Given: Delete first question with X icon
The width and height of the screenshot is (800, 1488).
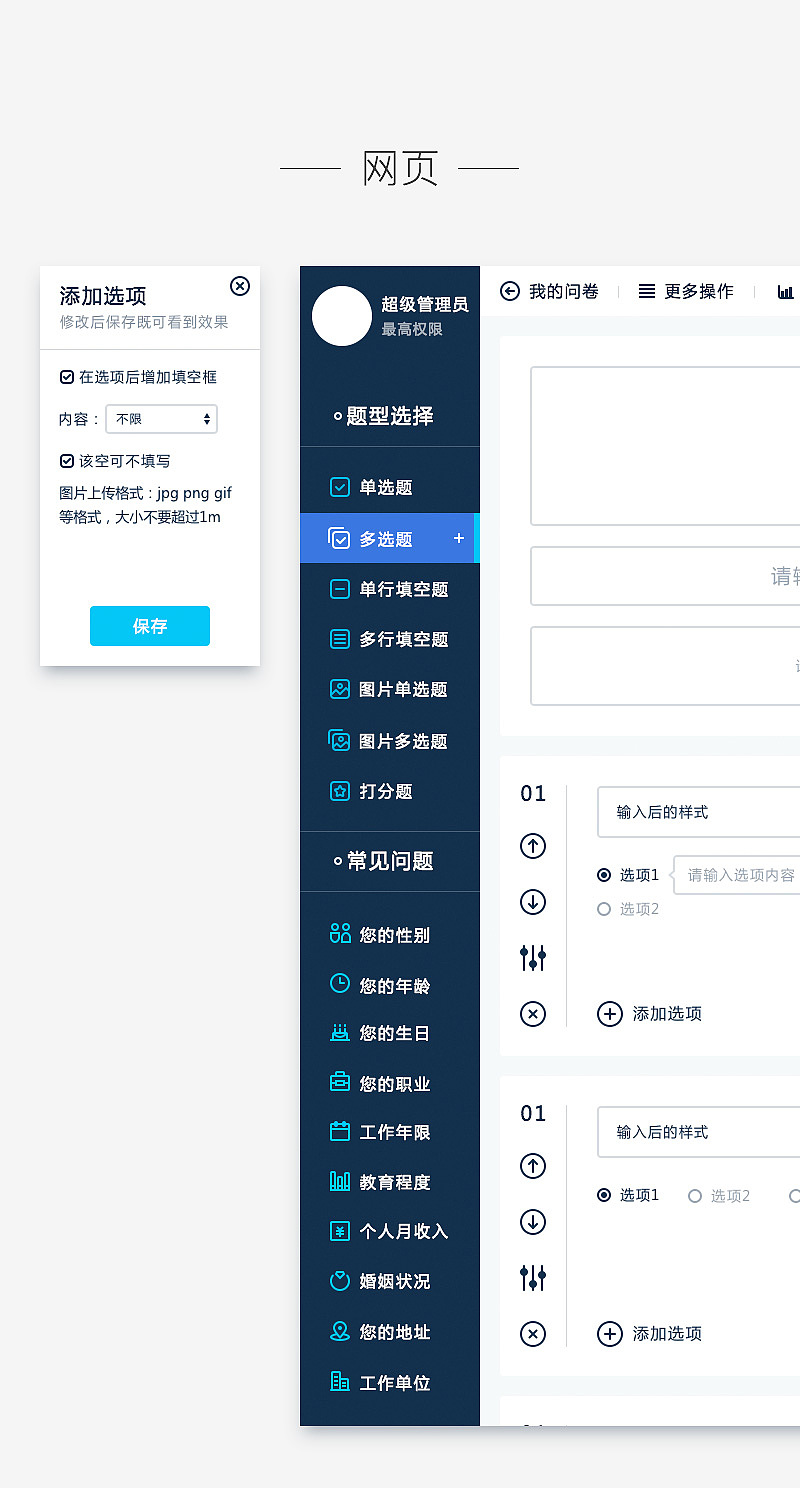Looking at the screenshot, I should (533, 1014).
